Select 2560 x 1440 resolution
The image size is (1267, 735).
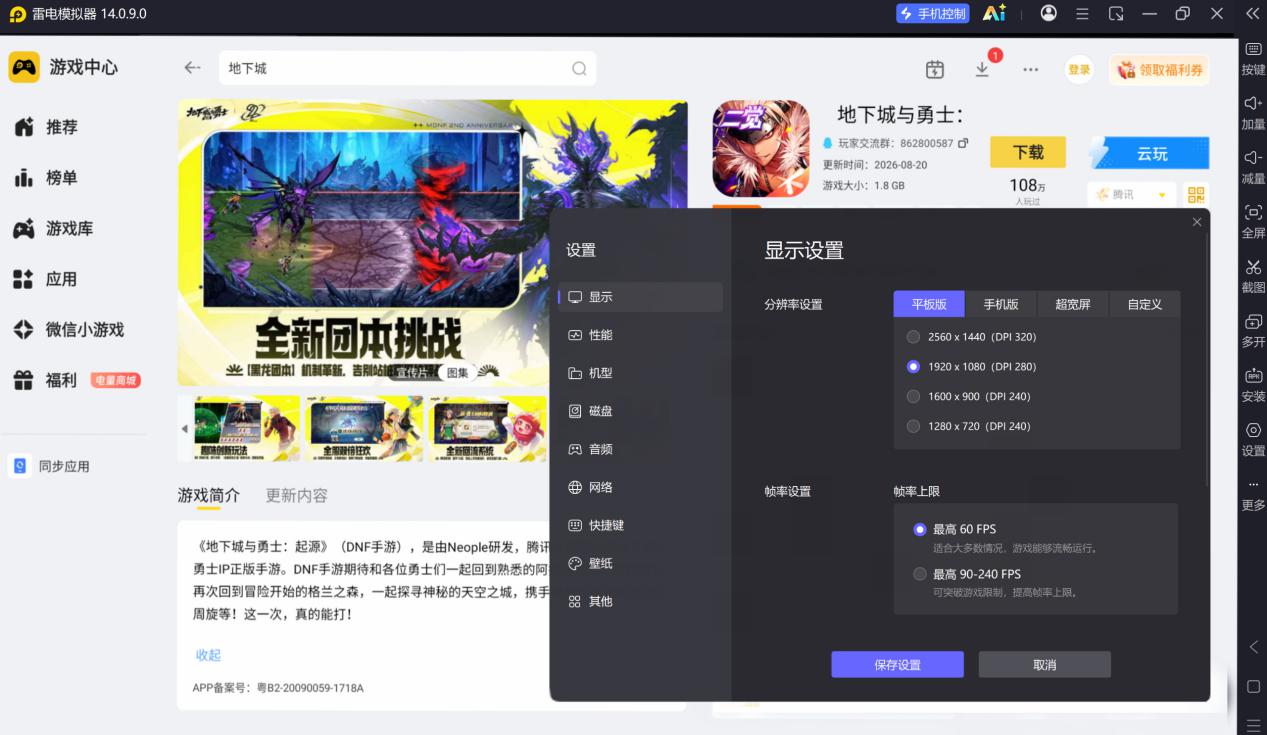click(x=913, y=337)
